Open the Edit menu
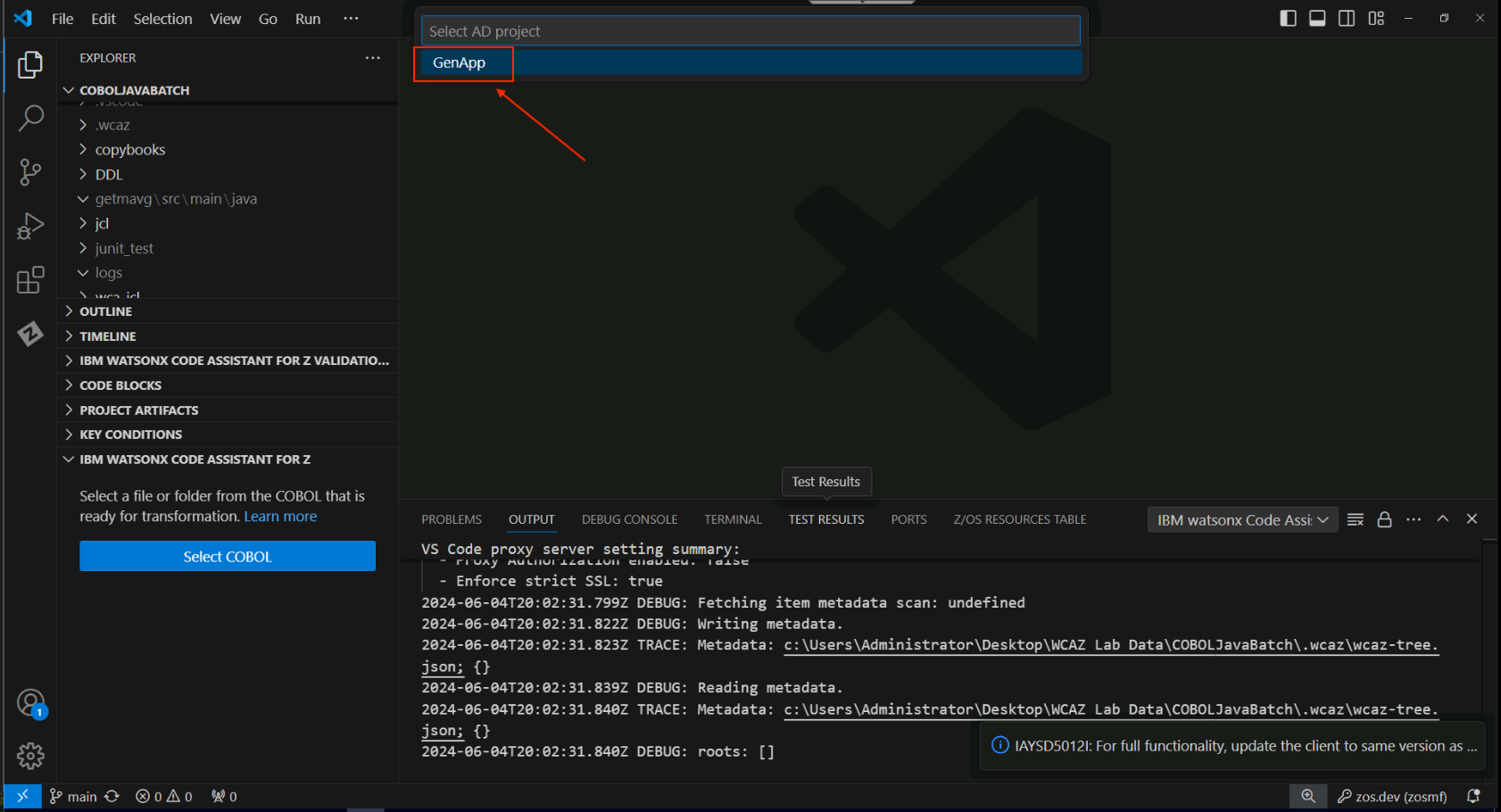 pos(104,19)
